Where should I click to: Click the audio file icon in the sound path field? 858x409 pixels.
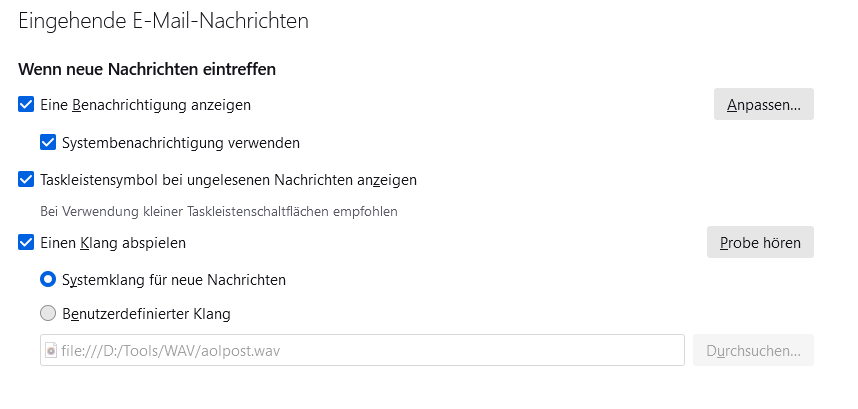pyautogui.click(x=52, y=351)
